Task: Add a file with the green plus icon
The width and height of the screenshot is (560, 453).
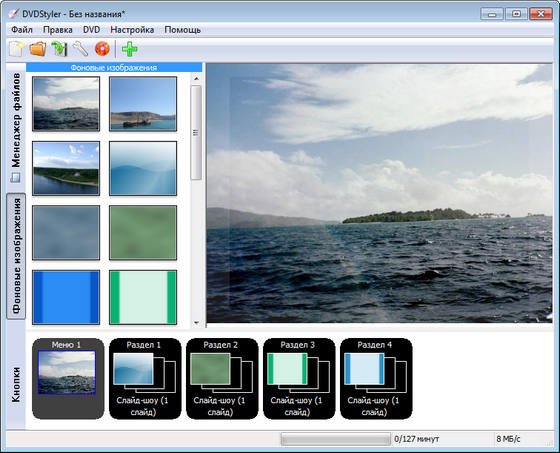Action: [129, 49]
